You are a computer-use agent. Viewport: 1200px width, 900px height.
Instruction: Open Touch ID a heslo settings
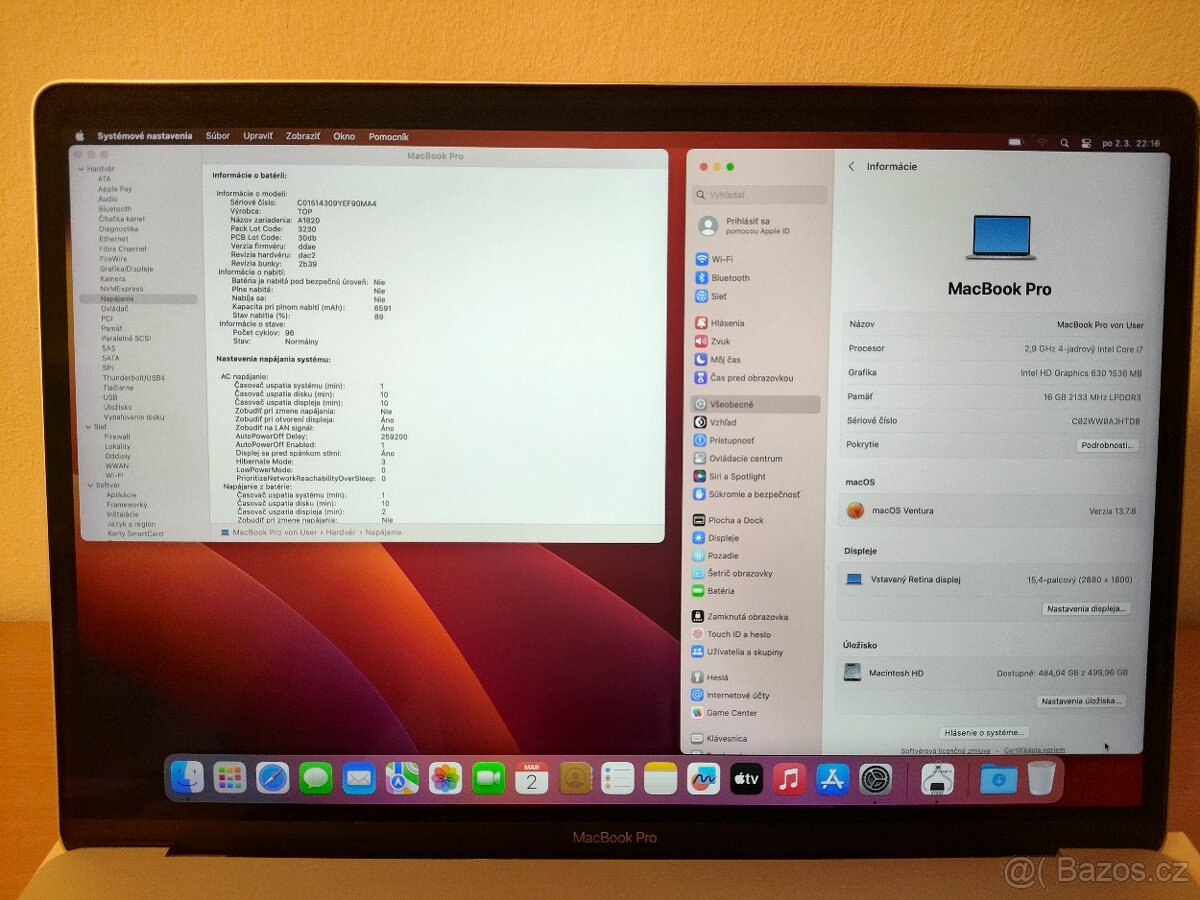point(738,633)
